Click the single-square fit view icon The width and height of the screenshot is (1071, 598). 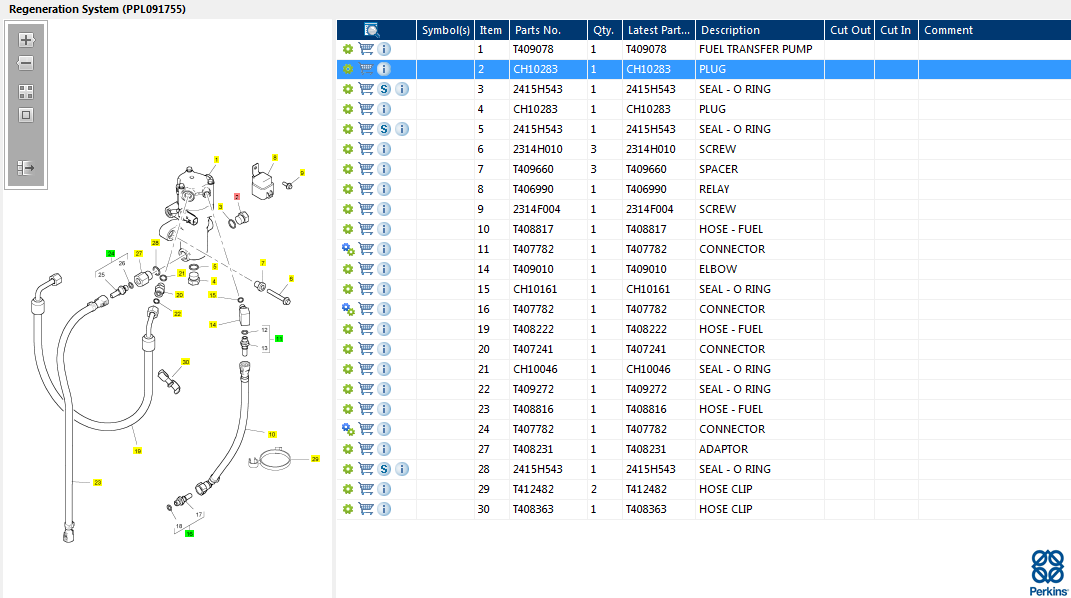pos(26,115)
